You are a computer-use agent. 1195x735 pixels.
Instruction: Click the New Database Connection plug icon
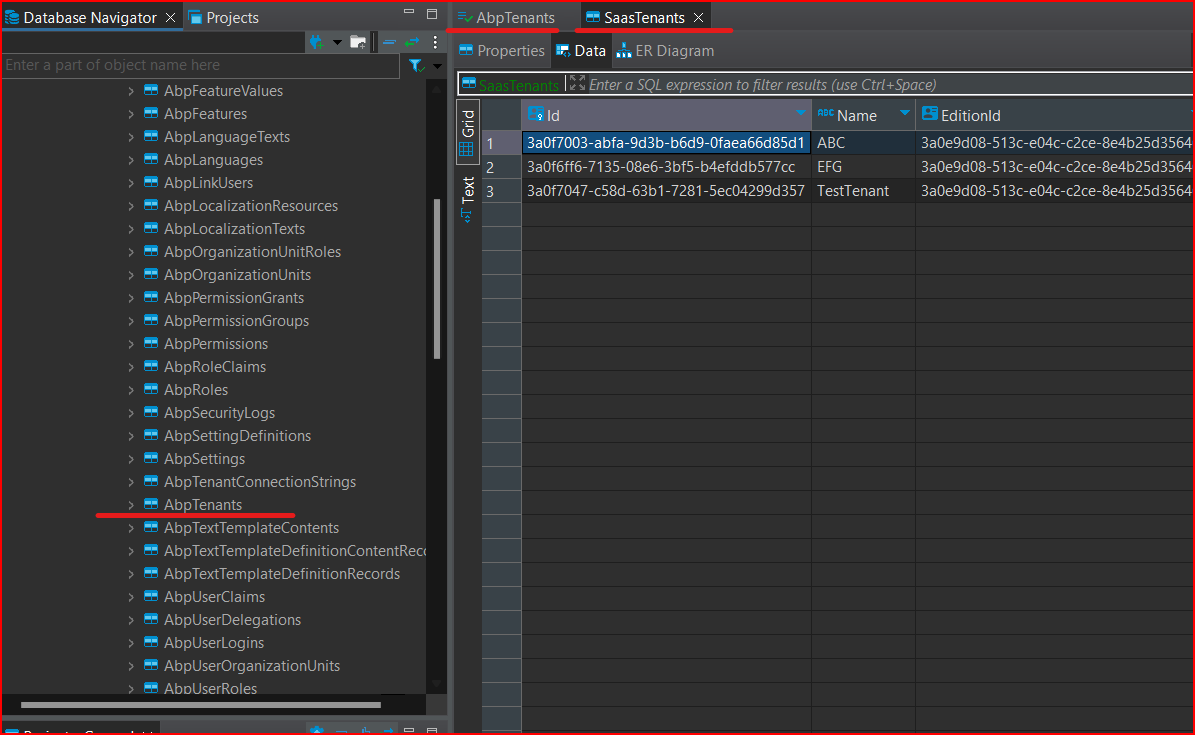point(317,42)
